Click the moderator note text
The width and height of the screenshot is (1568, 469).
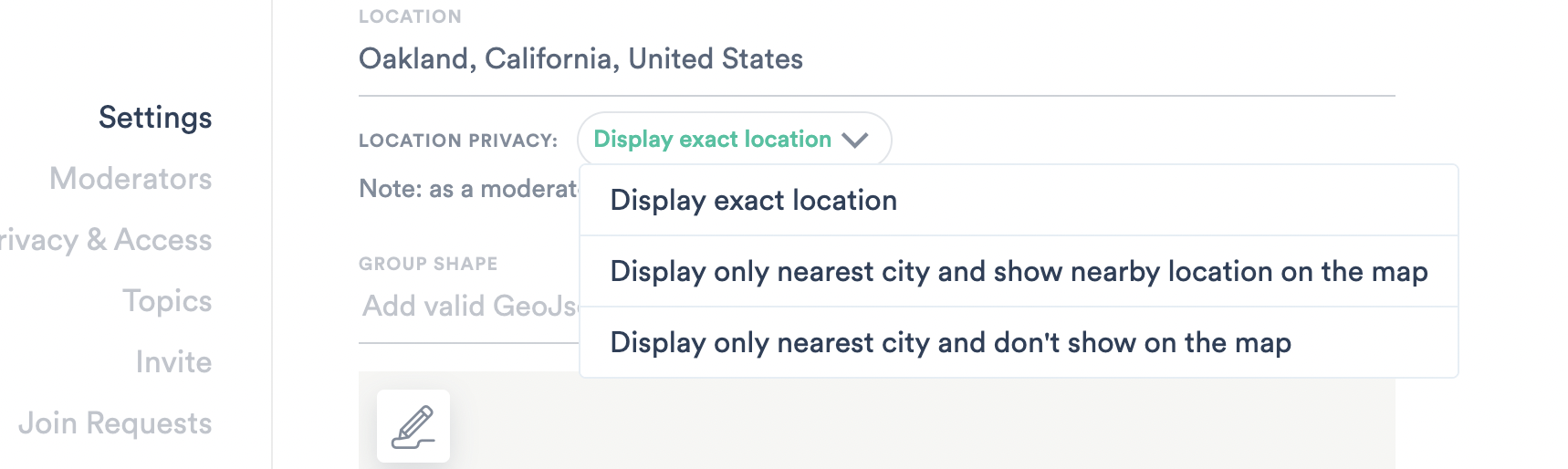pos(468,189)
